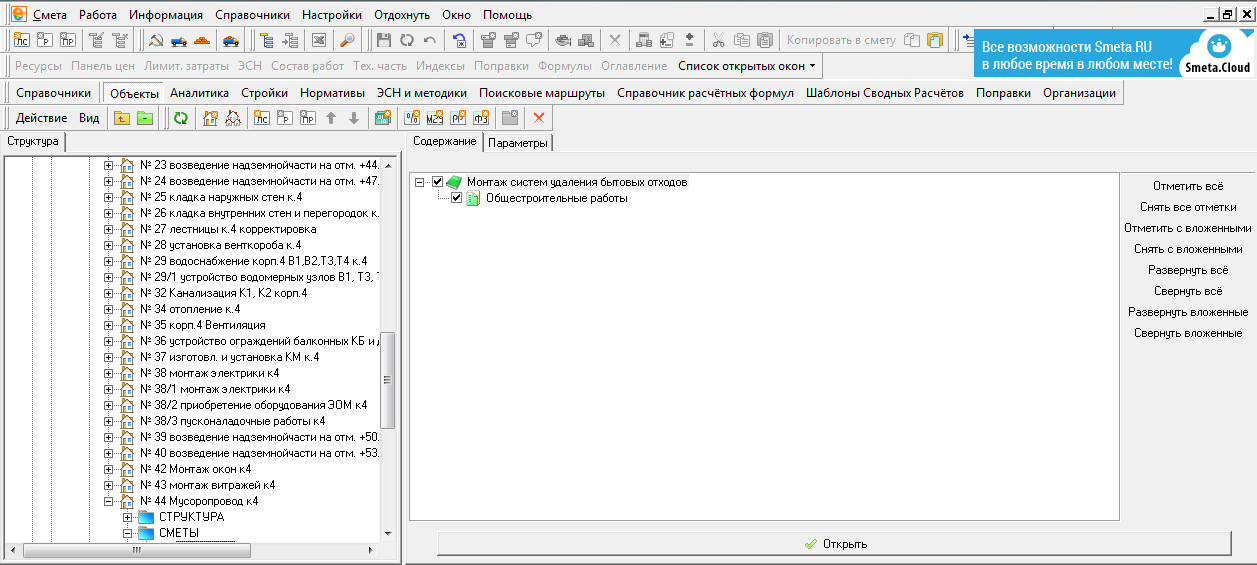Viewport: 1257px width, 565px height.
Task: Open the Организации tab
Action: point(1079,93)
